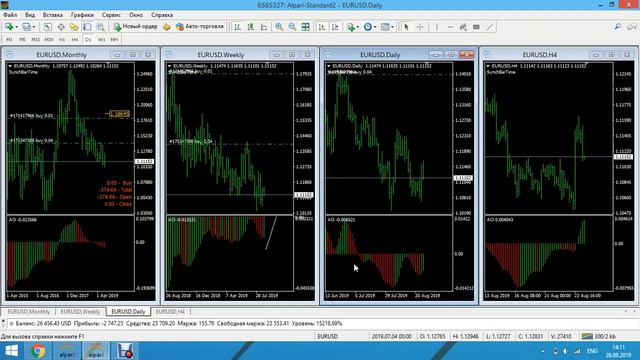Screen dimensions: 640x360
Task: Switch timeframe to H1
Action: pyautogui.click(x=62, y=40)
